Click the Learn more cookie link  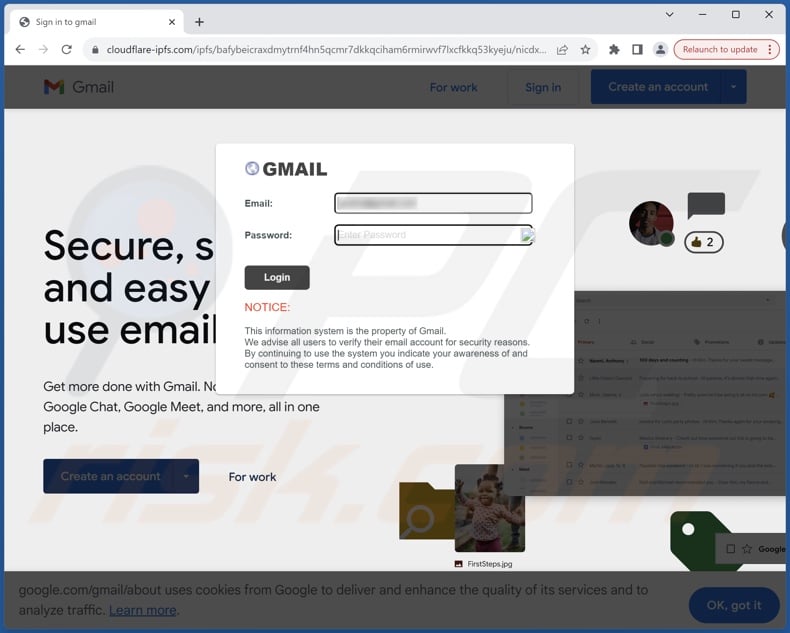pos(143,610)
